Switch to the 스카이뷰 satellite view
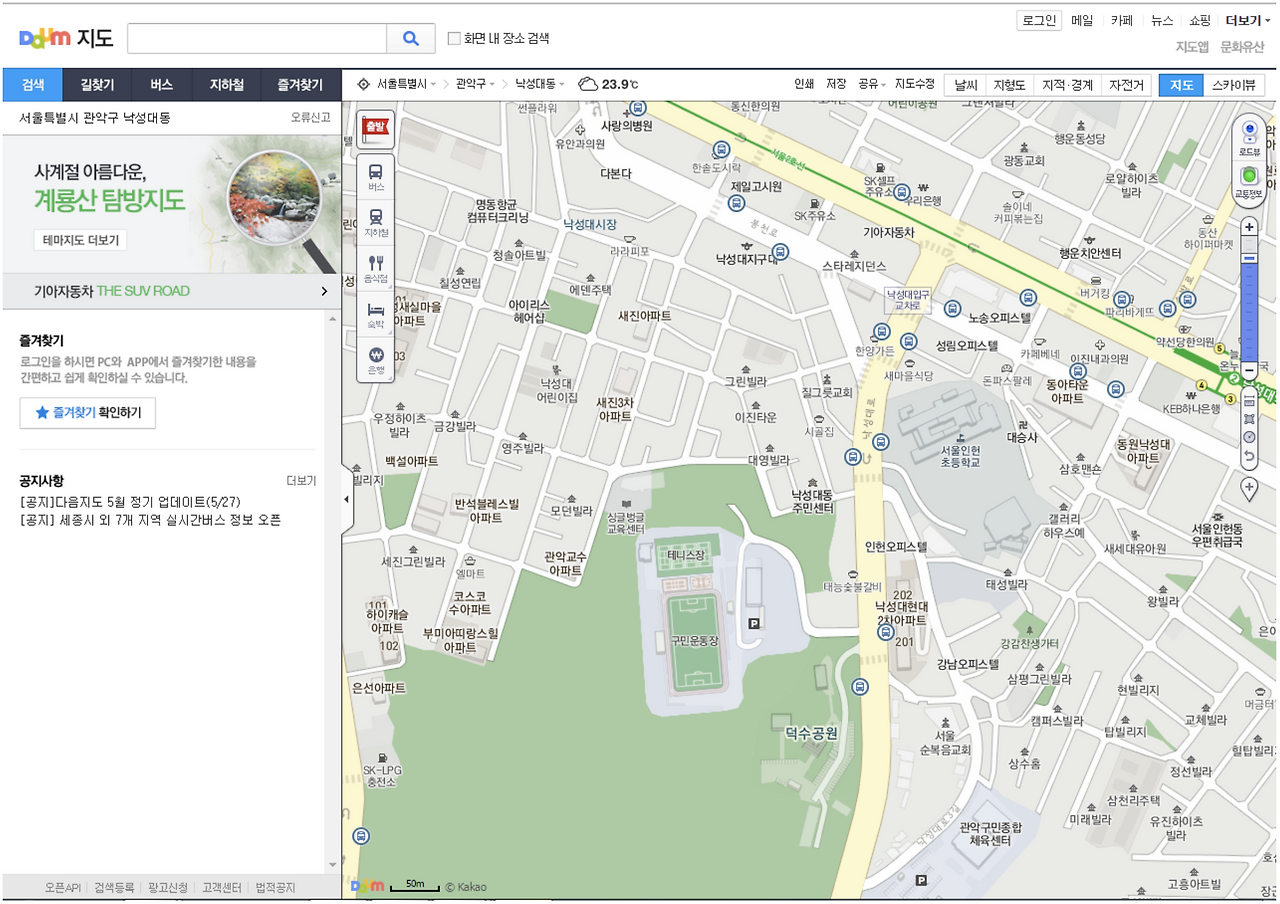This screenshot has width=1280, height=904. 1233,85
